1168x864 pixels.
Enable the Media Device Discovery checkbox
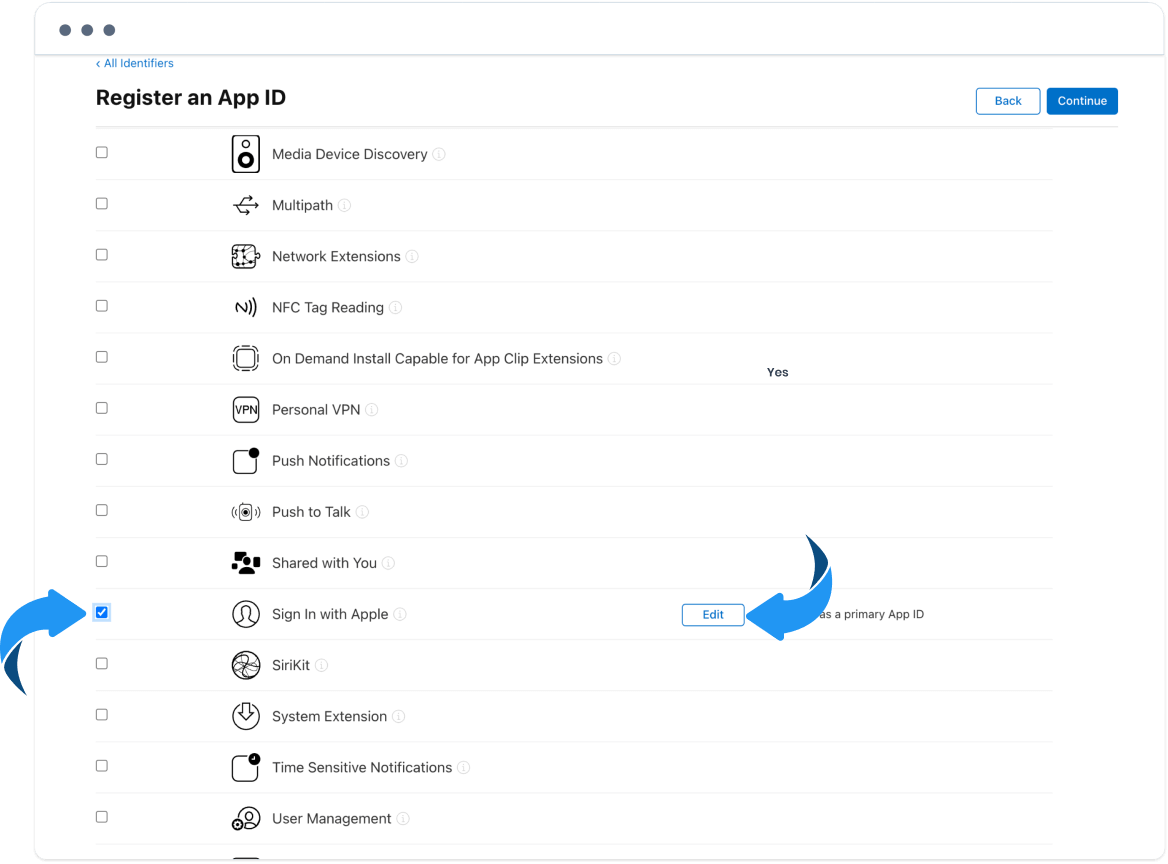[x=102, y=153]
